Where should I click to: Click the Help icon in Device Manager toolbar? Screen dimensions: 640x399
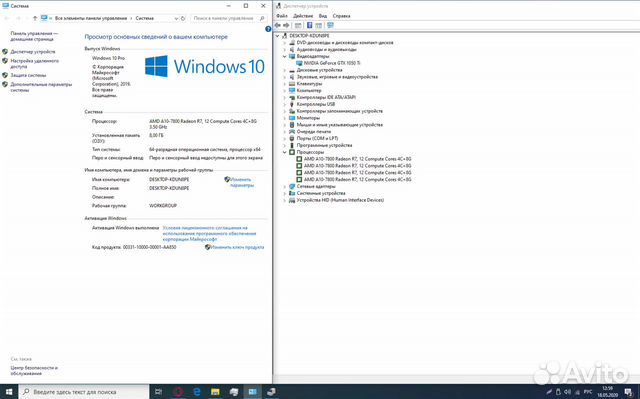309,25
